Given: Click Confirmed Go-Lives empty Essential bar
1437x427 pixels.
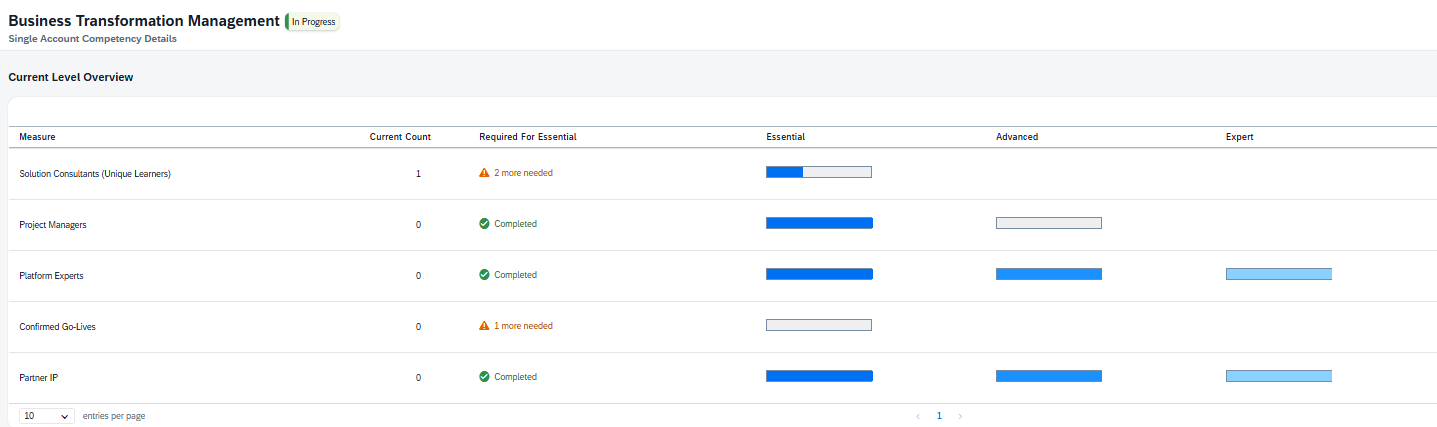Looking at the screenshot, I should click(818, 325).
